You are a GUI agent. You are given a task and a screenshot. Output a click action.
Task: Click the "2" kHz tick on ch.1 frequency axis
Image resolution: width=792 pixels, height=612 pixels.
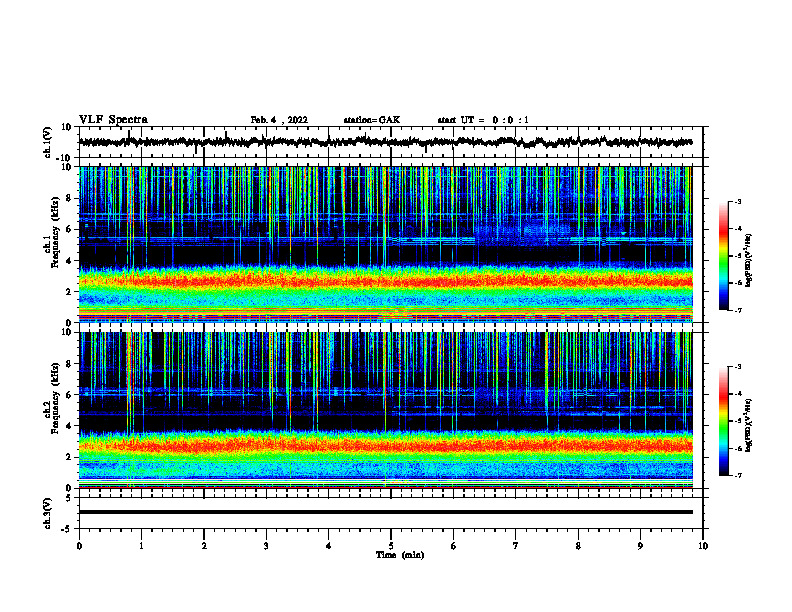click(70, 292)
